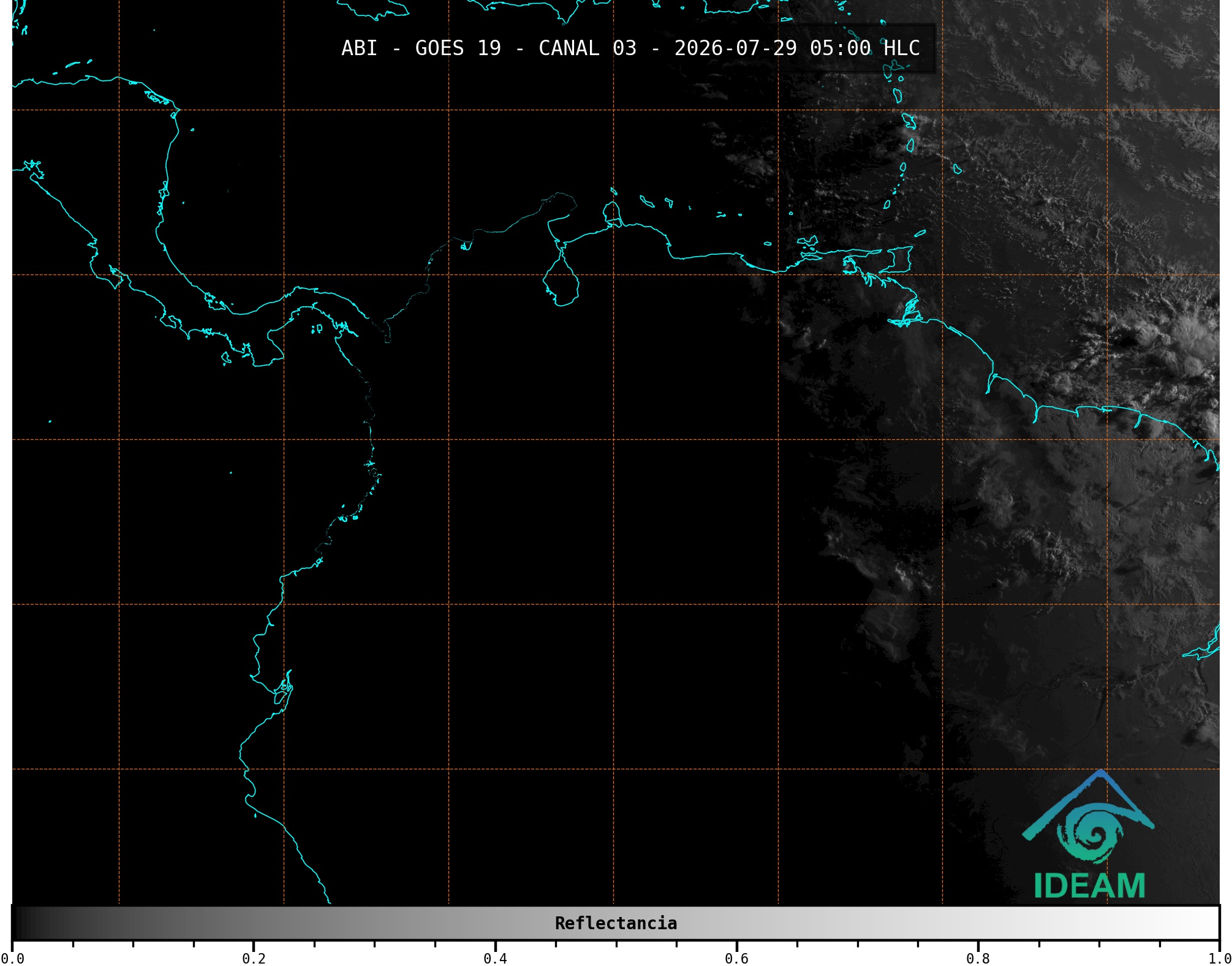Click the '0.2' colorbar tick label
The width and height of the screenshot is (1232, 966).
(x=254, y=959)
